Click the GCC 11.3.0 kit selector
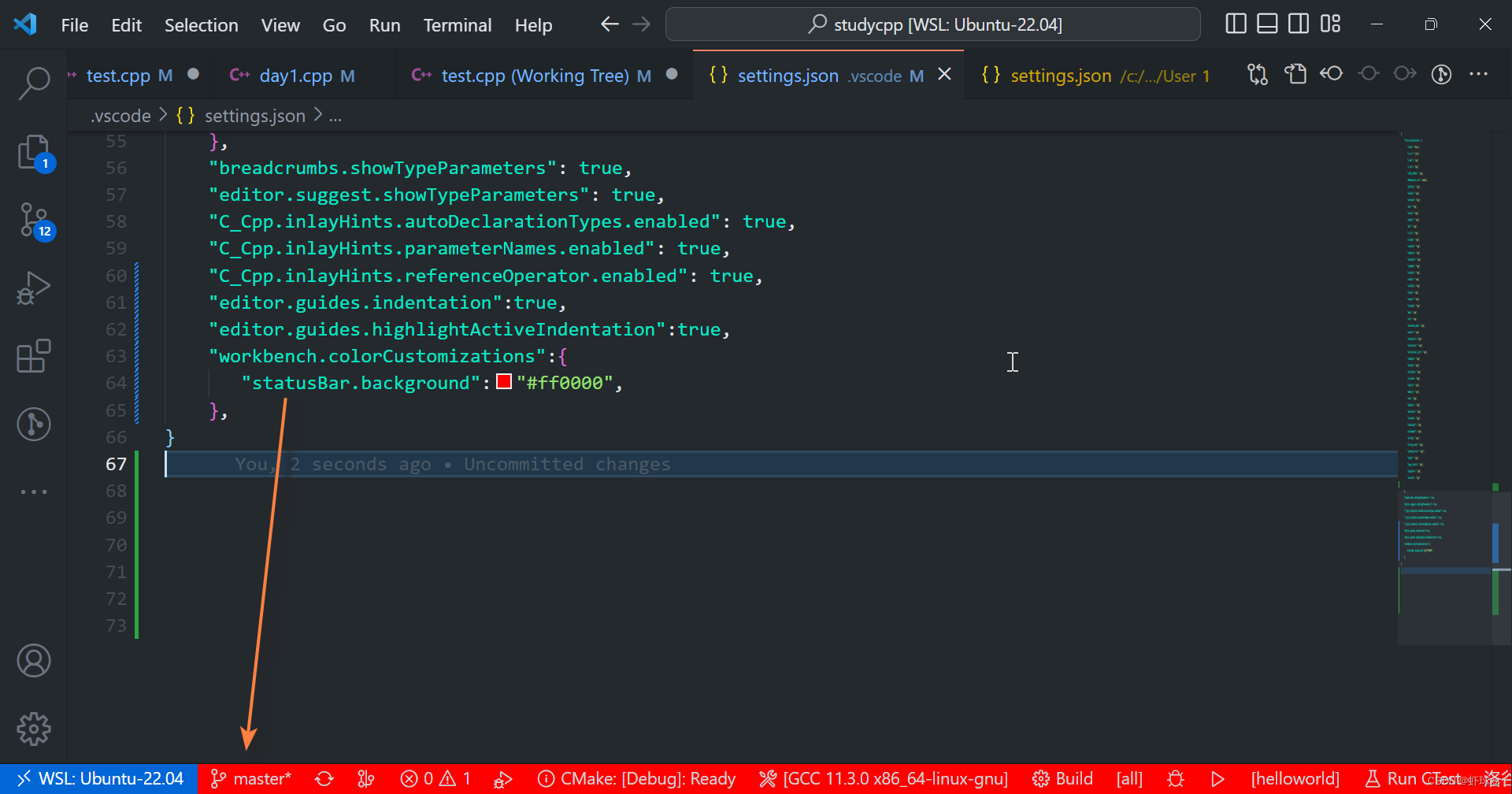 (x=884, y=779)
